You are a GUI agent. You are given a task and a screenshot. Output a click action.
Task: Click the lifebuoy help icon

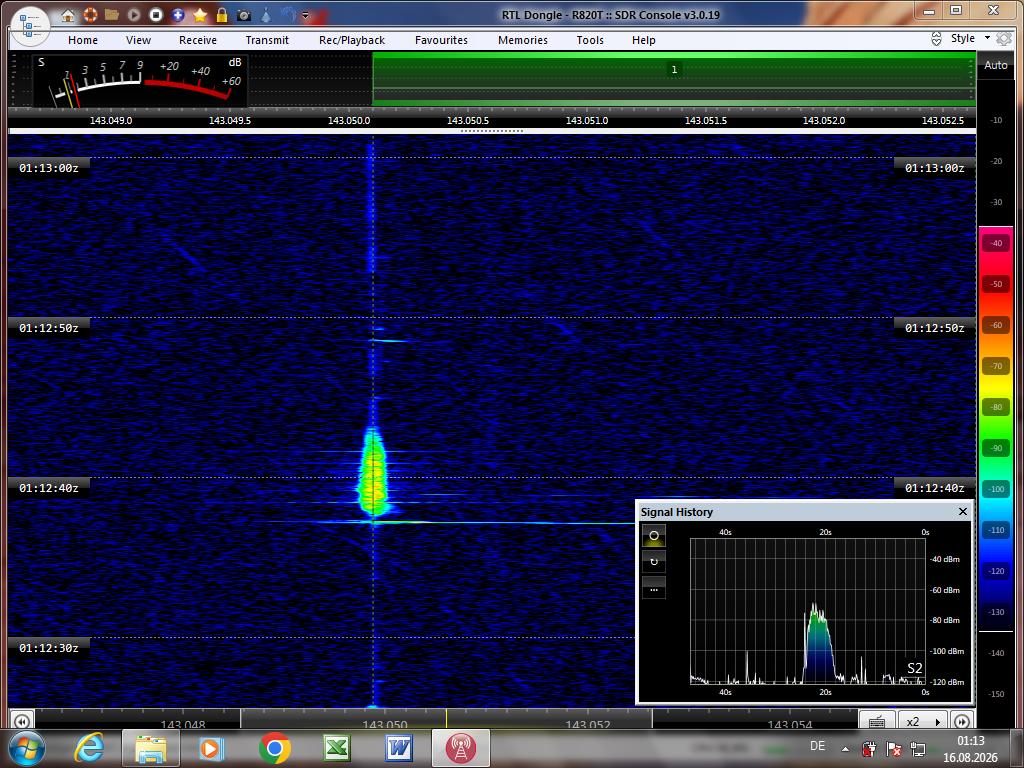point(90,14)
